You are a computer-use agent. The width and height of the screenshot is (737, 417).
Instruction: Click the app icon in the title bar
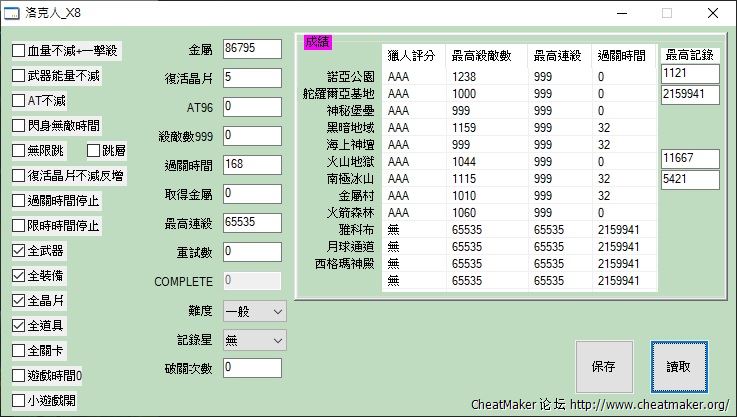coord(14,14)
